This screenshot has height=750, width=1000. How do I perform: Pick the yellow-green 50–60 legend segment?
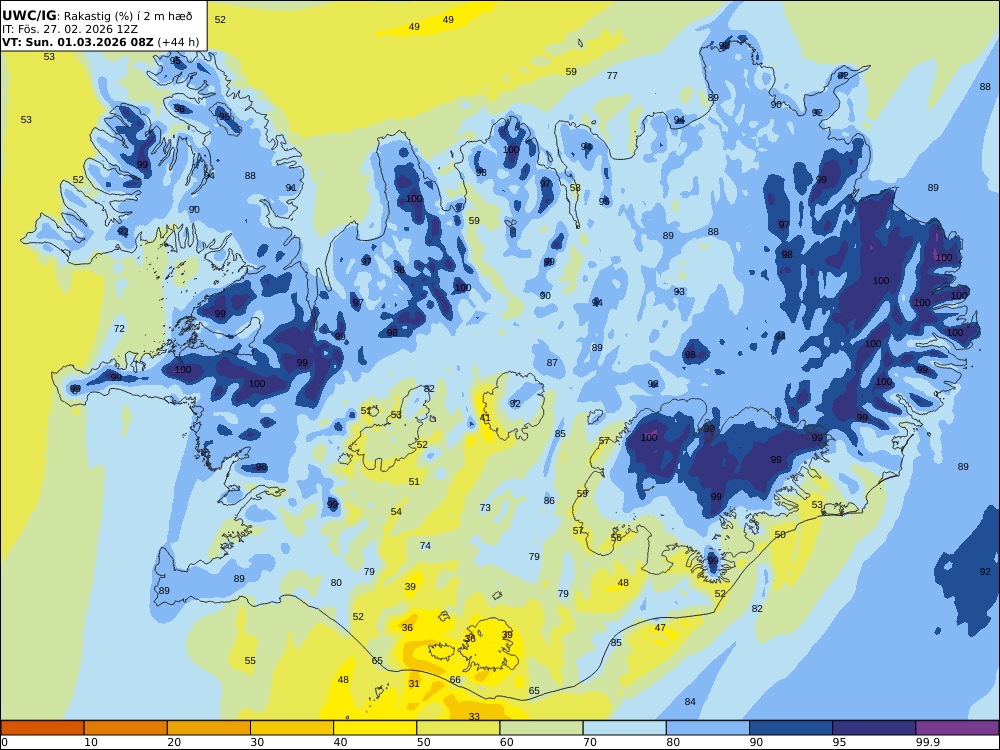[x=458, y=728]
